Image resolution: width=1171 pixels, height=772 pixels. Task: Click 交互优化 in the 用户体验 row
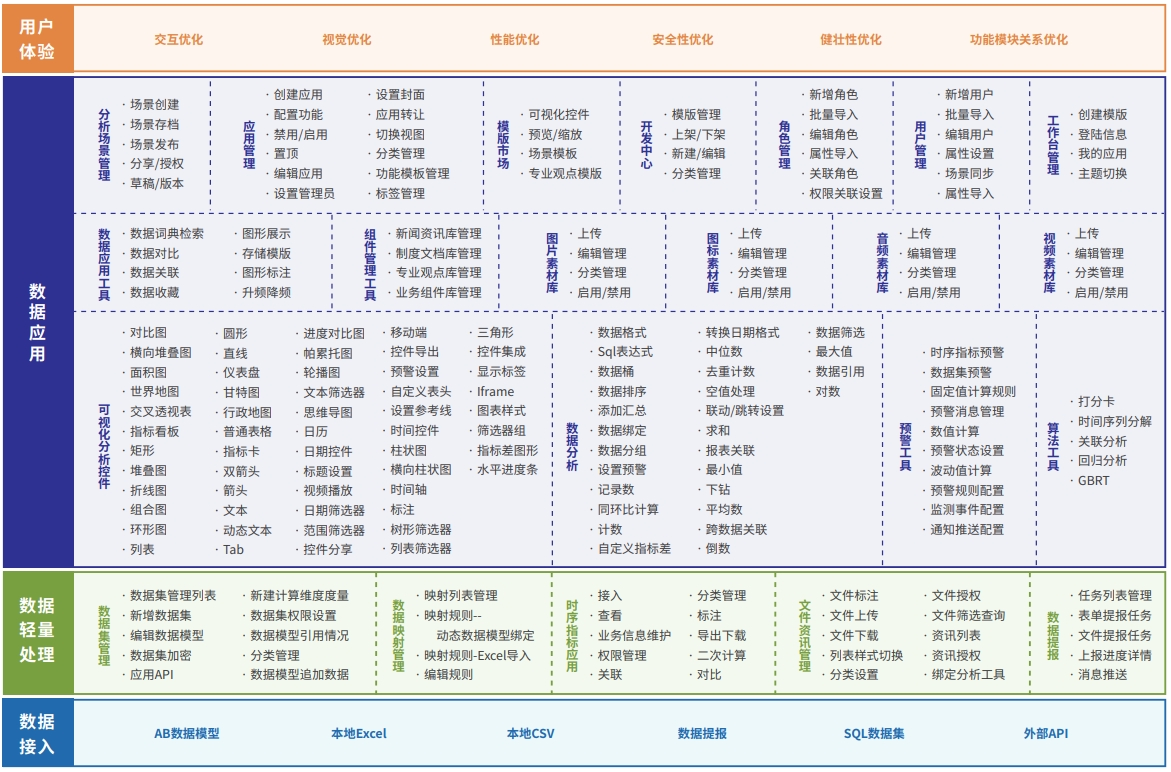(x=178, y=40)
